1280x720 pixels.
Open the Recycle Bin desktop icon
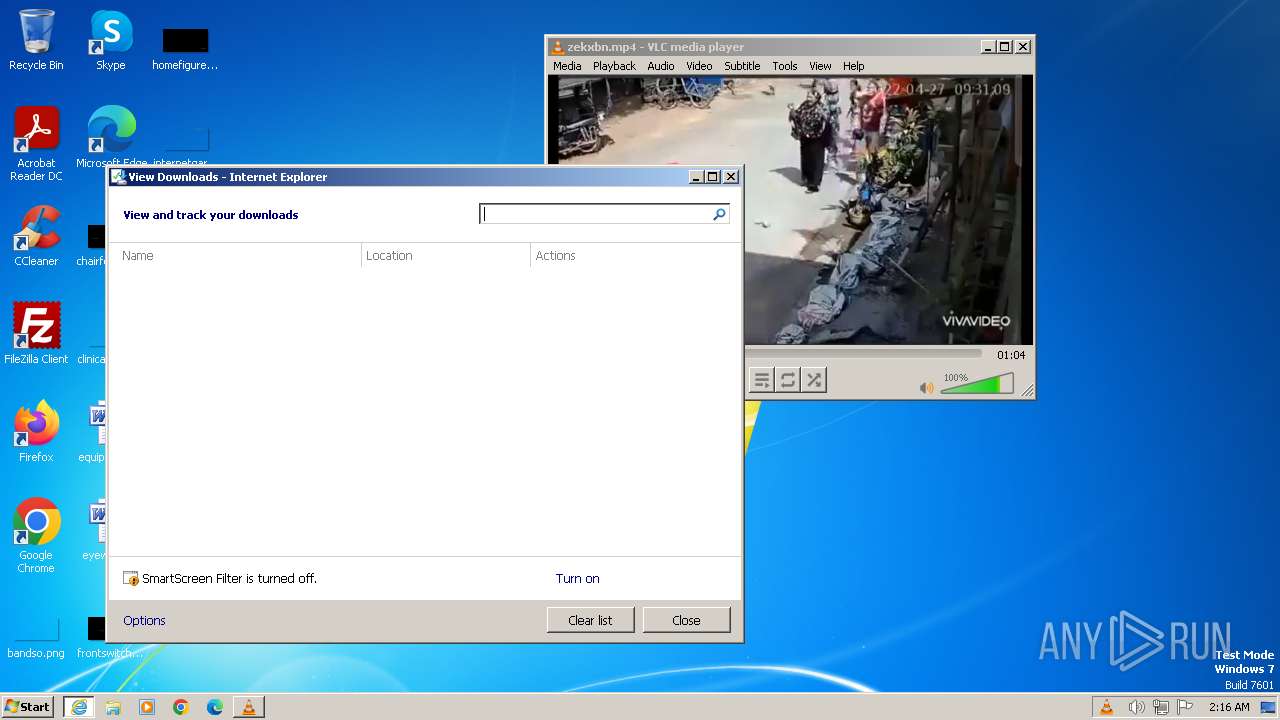[x=36, y=40]
